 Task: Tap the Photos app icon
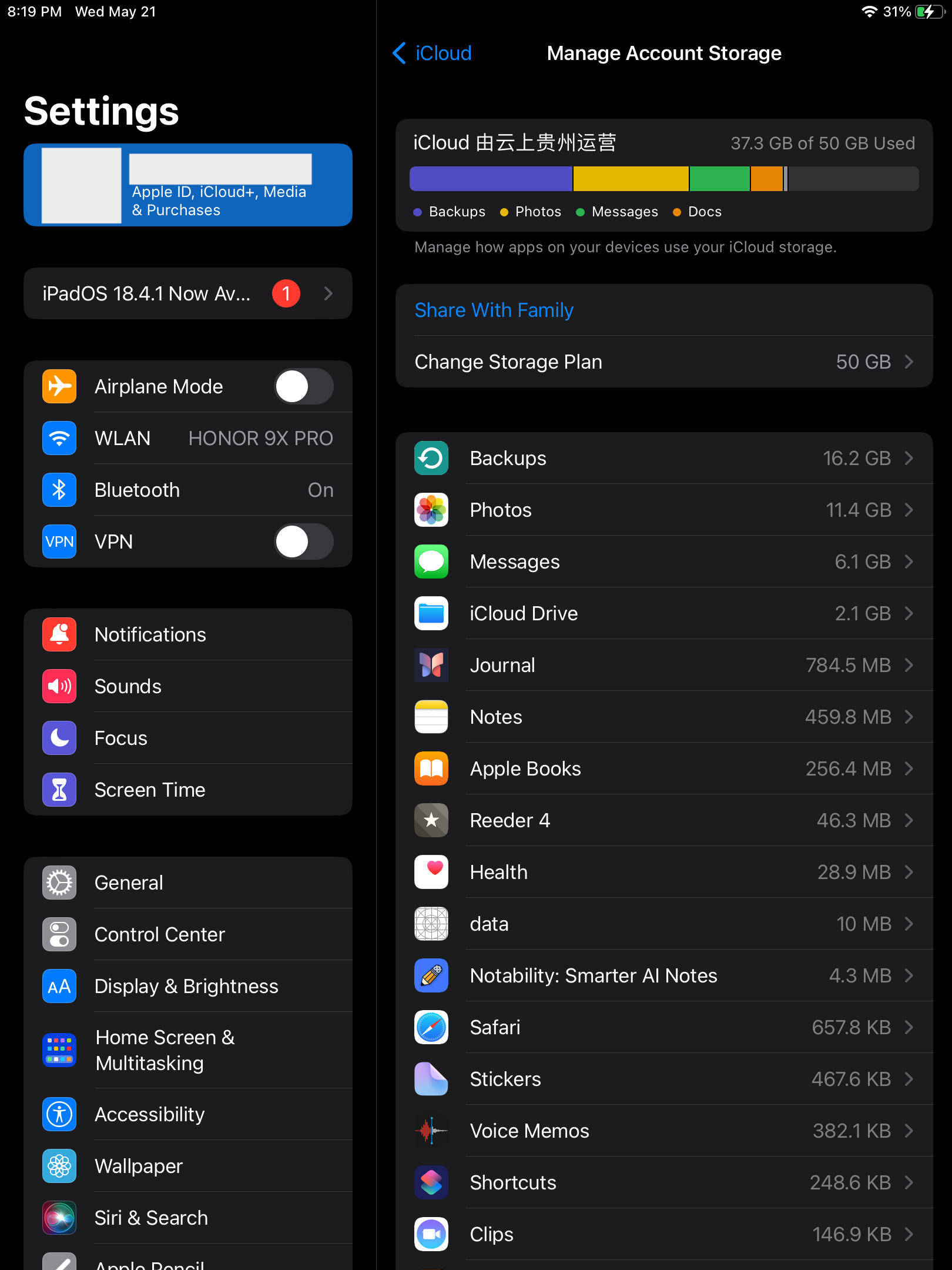pos(431,510)
